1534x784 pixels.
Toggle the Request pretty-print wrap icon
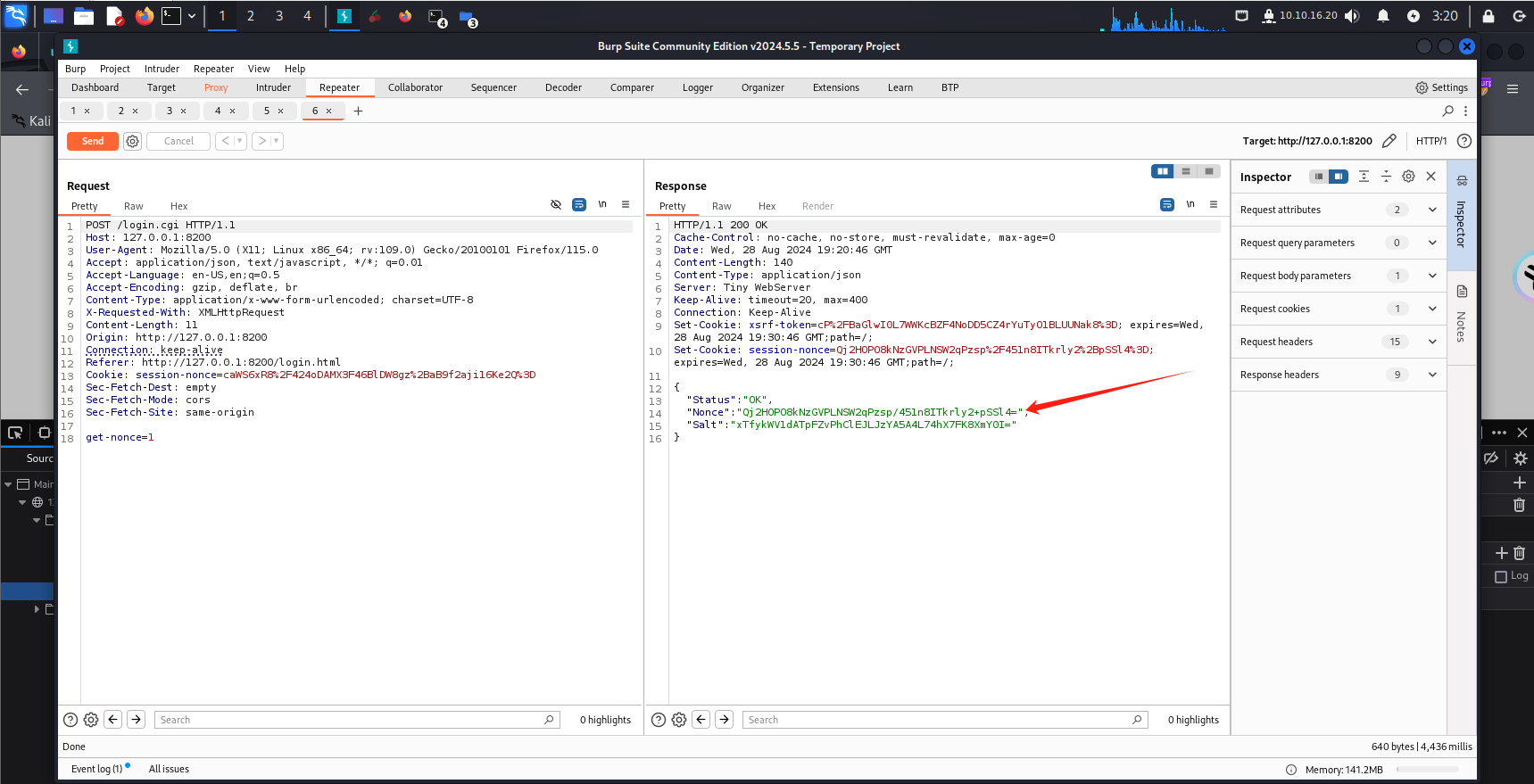(x=579, y=205)
